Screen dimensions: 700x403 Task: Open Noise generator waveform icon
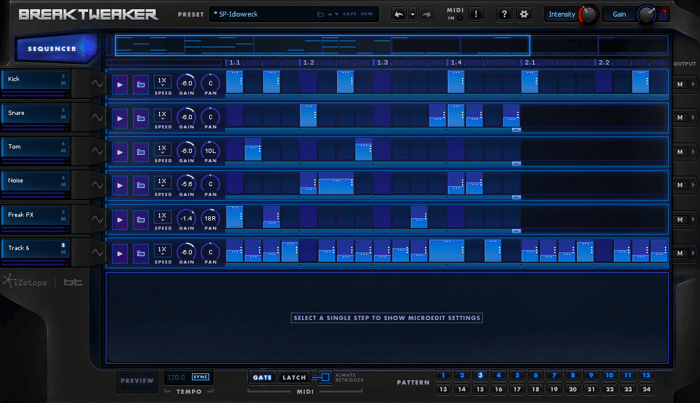(97, 184)
